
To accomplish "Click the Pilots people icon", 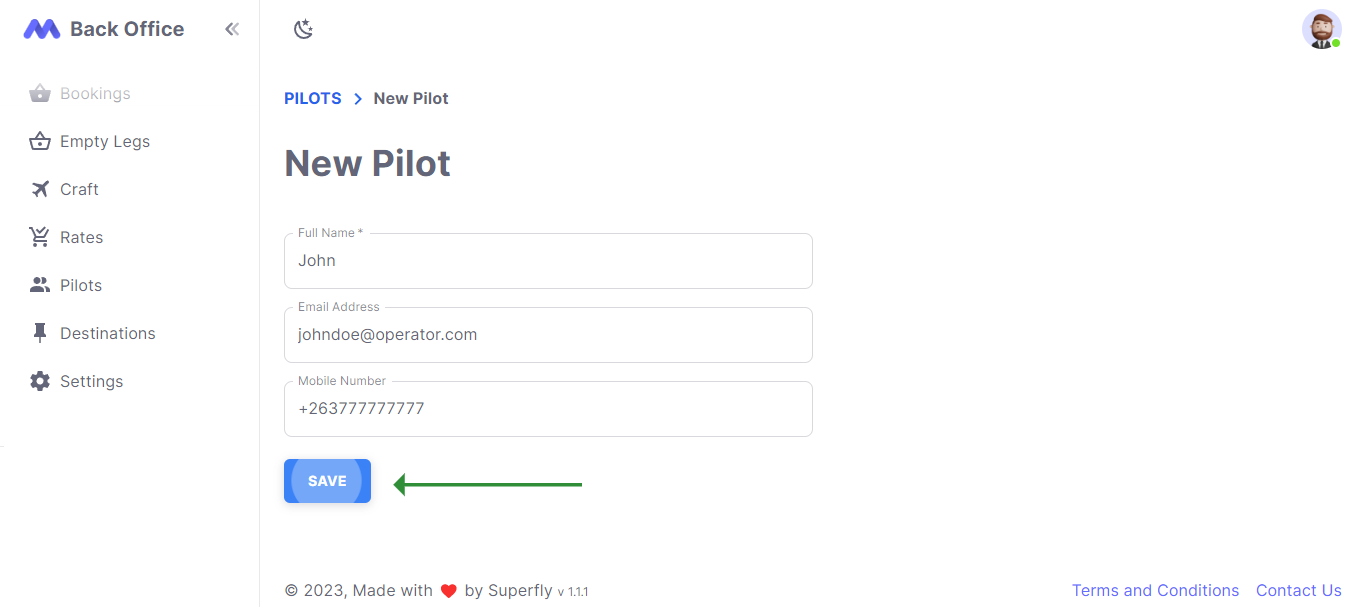I will 40,285.
